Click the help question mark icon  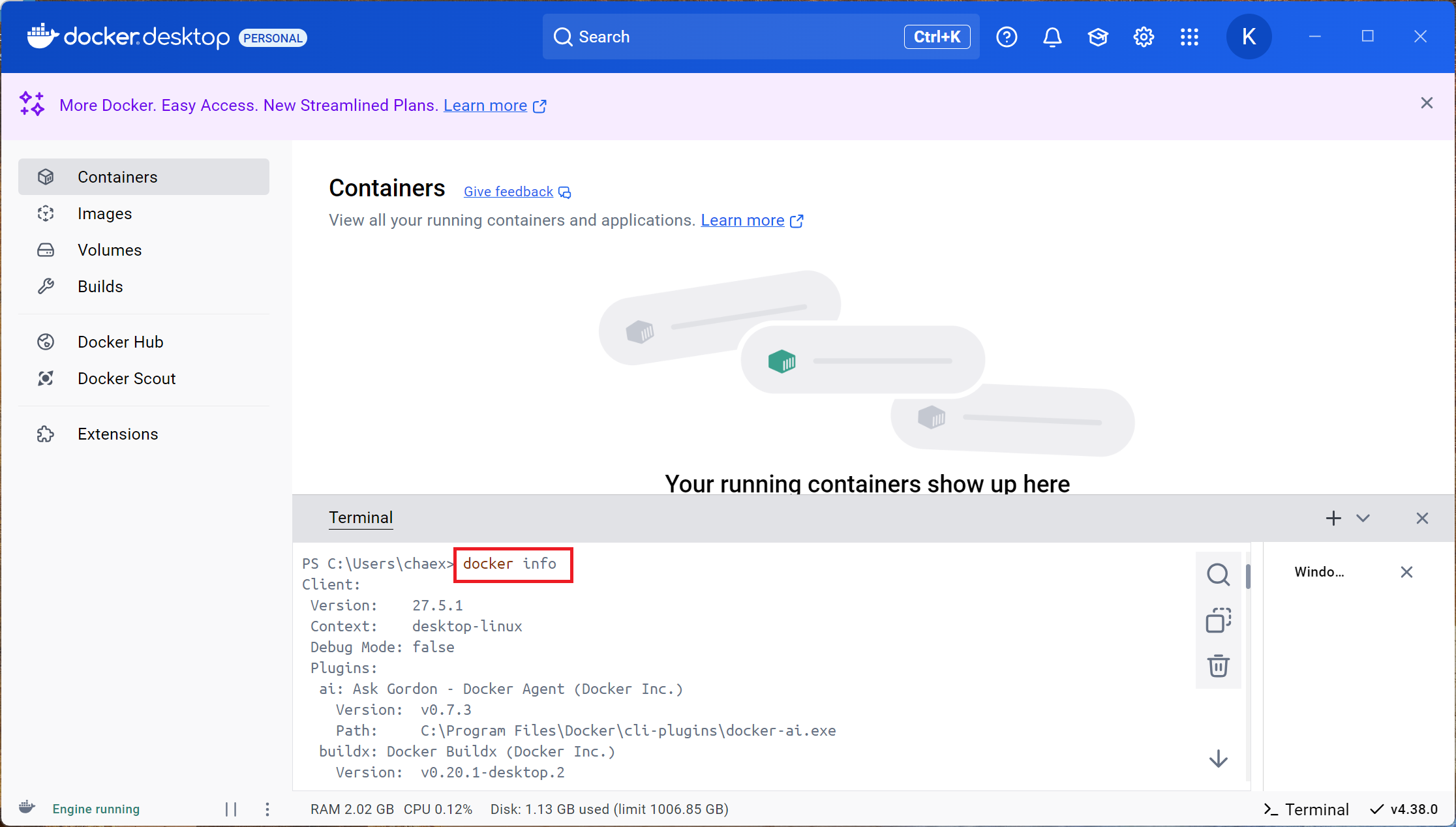[x=1007, y=37]
